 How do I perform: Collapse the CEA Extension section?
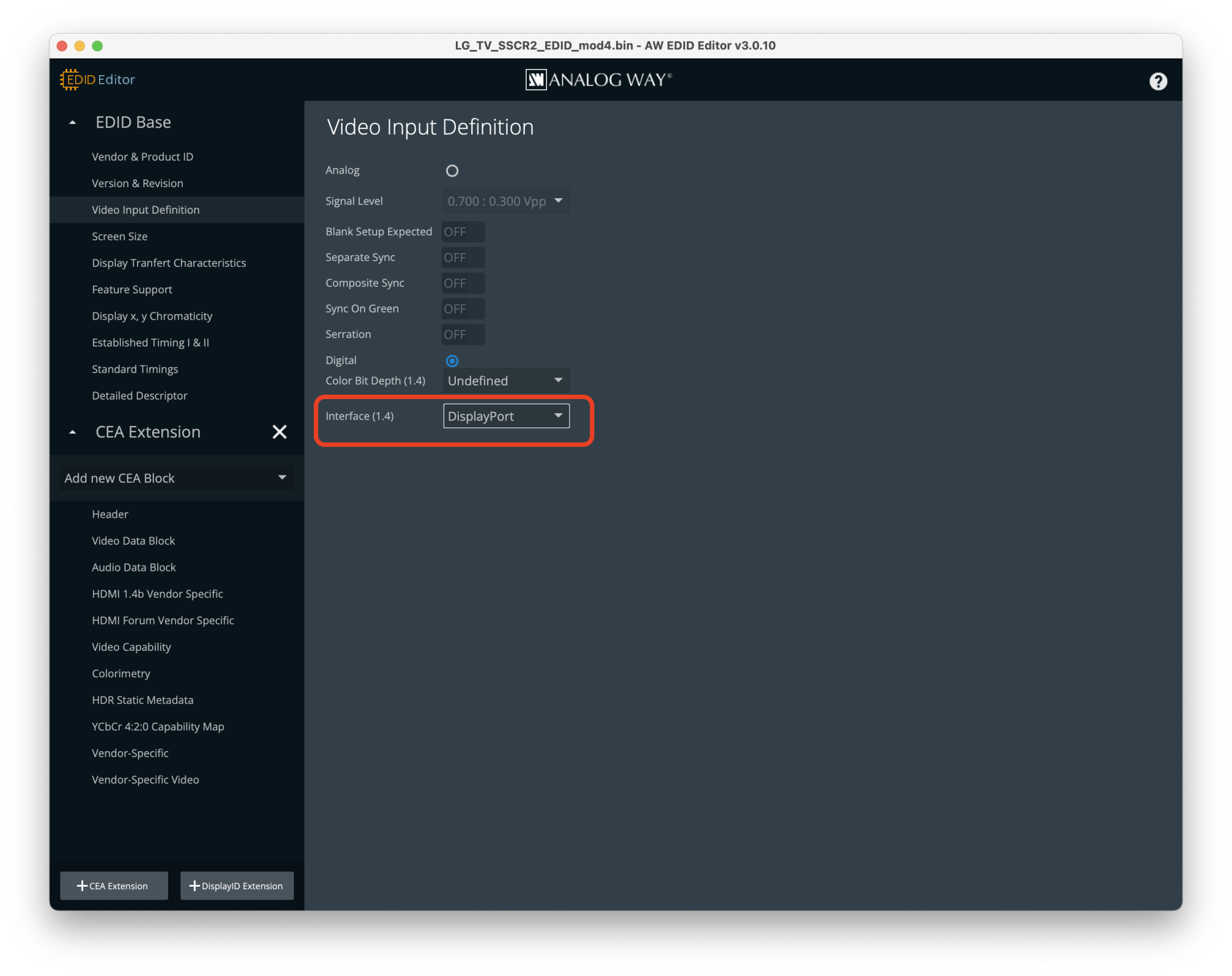coord(73,432)
